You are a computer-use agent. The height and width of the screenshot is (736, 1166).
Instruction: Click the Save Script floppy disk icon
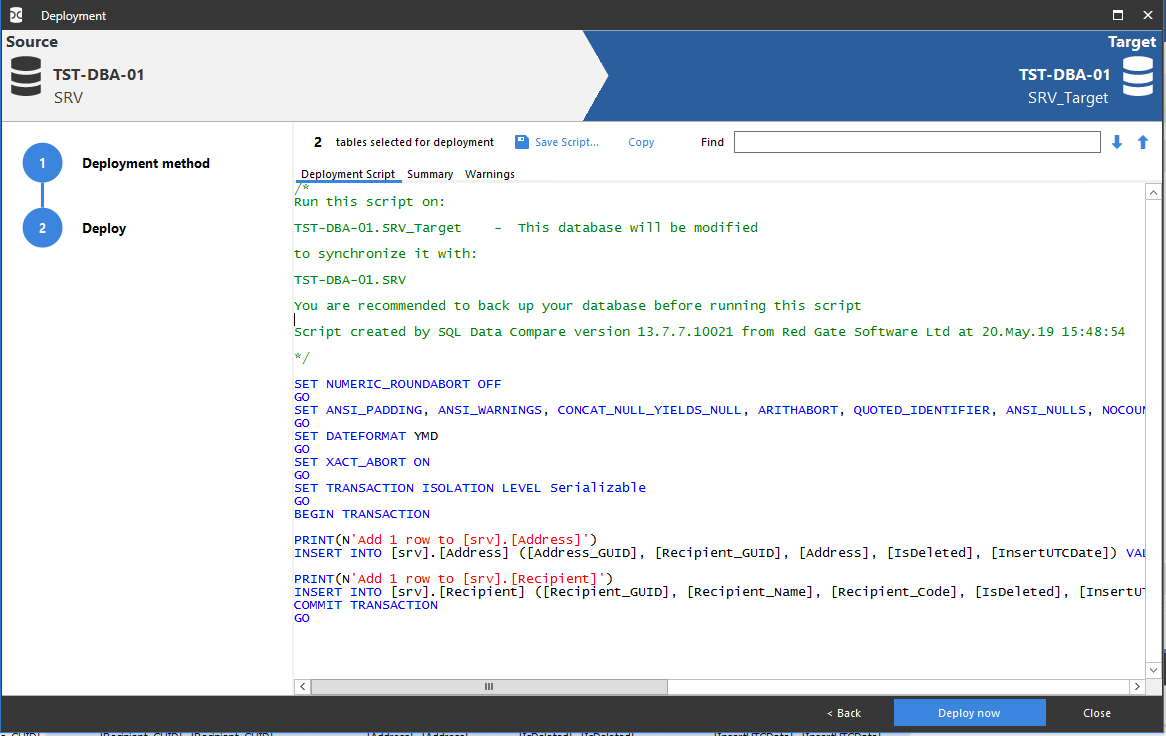[522, 141]
